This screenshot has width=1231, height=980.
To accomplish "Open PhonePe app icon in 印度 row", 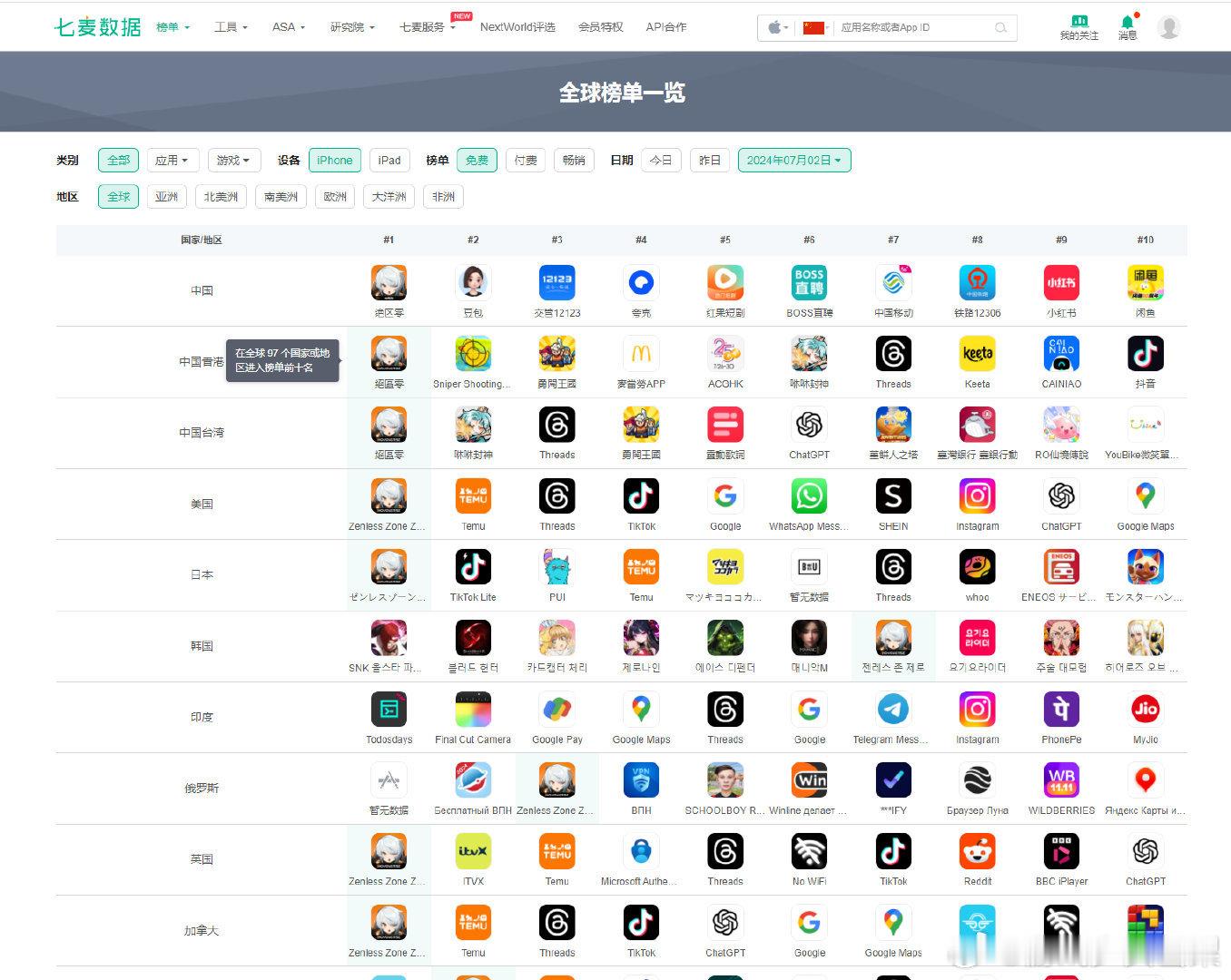I will (x=1061, y=710).
